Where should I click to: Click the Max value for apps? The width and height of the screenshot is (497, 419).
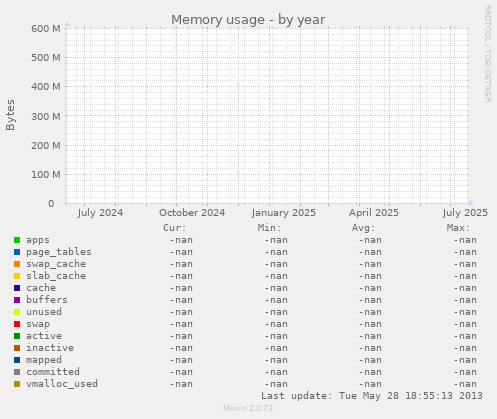[465, 240]
